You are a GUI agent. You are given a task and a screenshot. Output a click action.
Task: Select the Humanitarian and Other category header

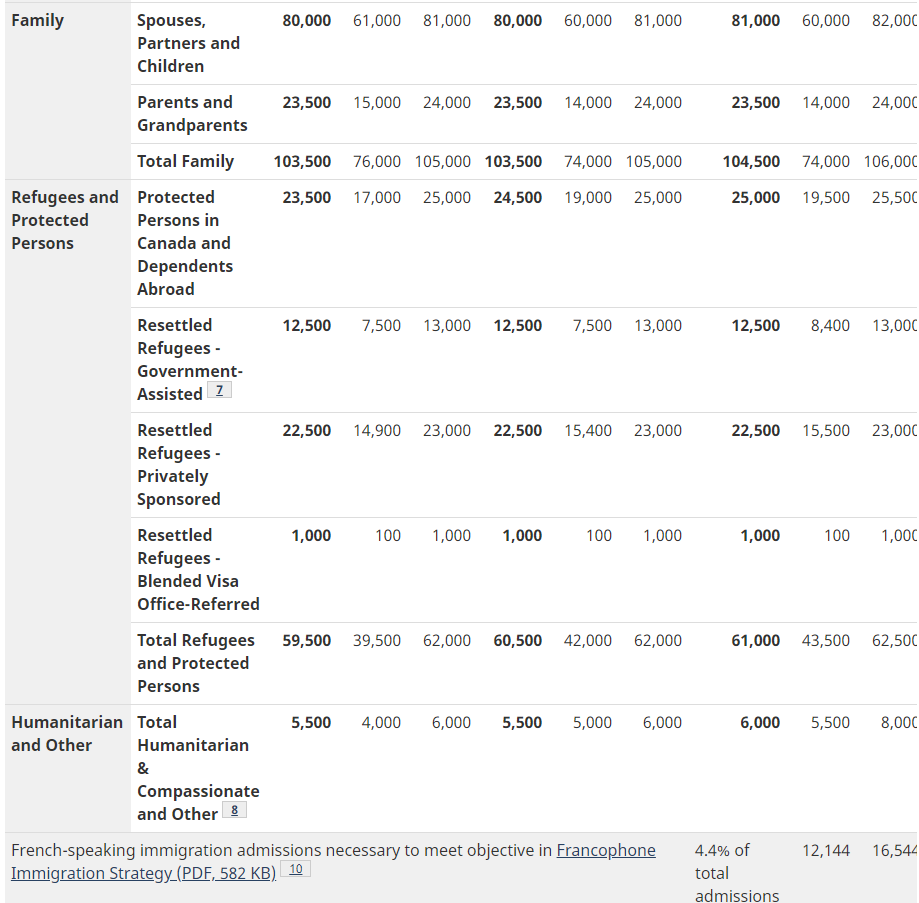66,734
